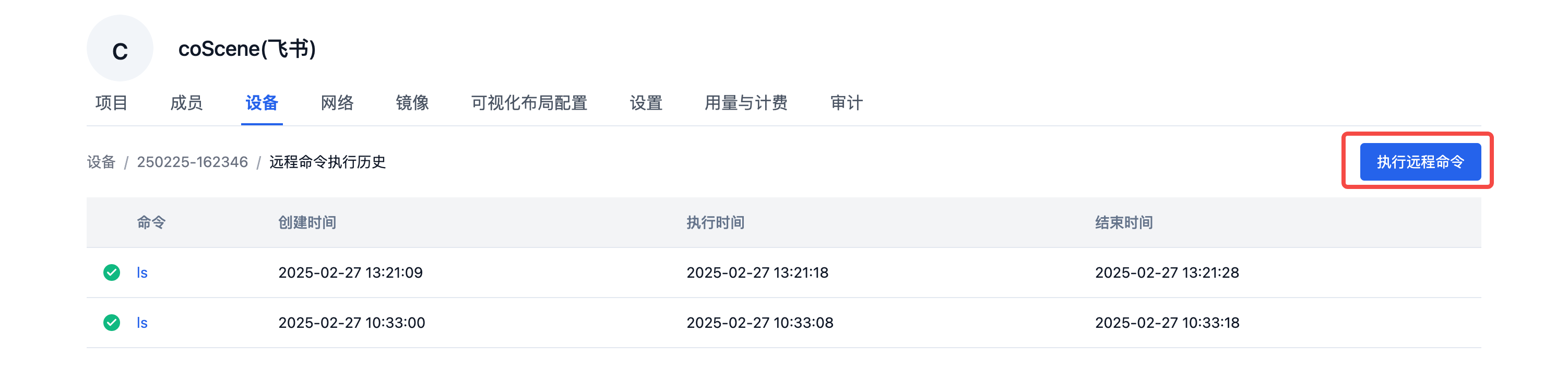
Task: Open the 项目 tab
Action: [111, 103]
